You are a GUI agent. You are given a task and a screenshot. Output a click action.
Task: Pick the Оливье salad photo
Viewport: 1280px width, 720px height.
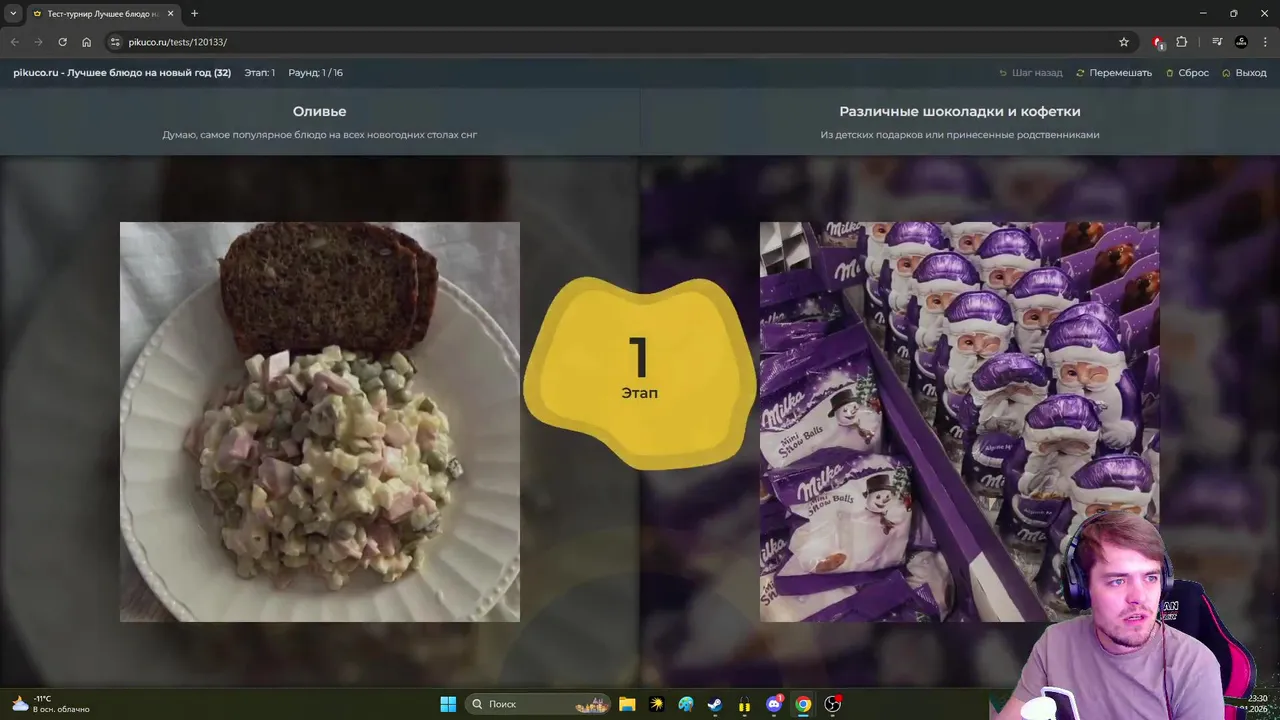[320, 422]
